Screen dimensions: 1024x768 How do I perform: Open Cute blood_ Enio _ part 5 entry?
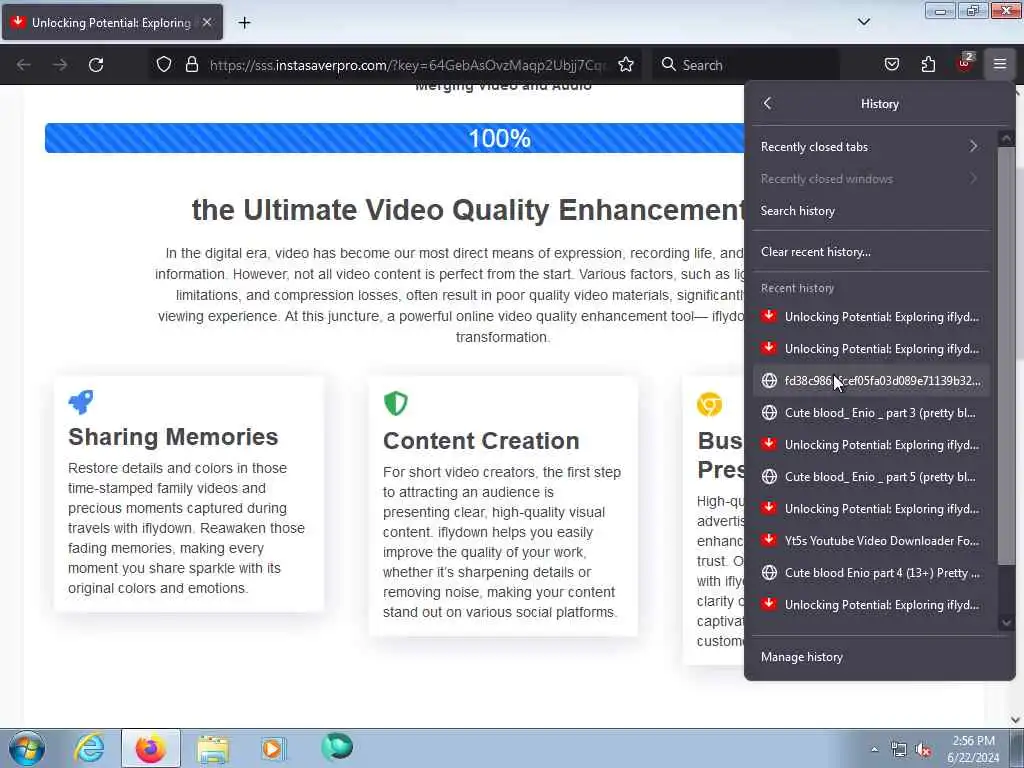pyautogui.click(x=871, y=477)
